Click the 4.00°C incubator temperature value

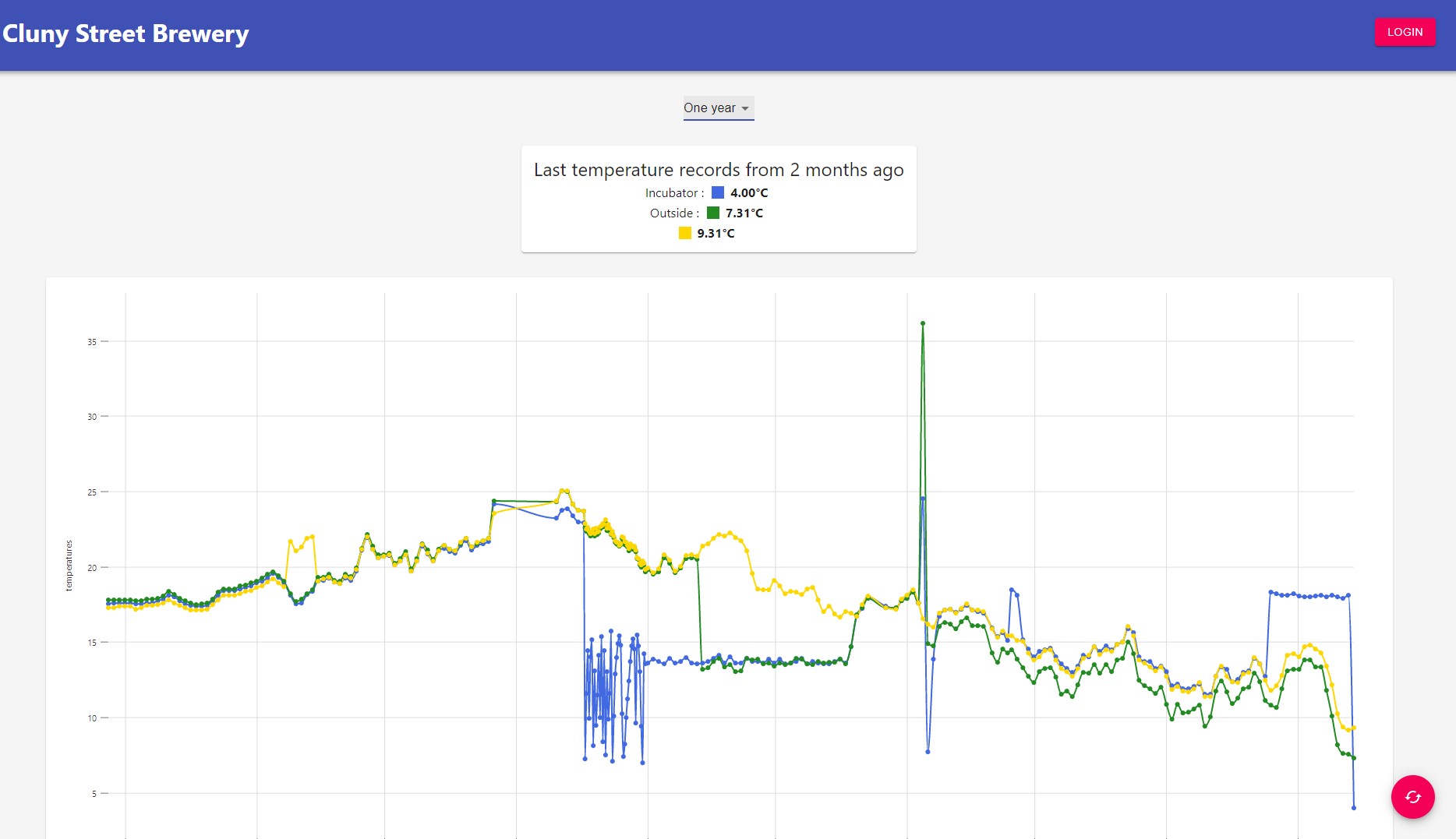pos(749,193)
